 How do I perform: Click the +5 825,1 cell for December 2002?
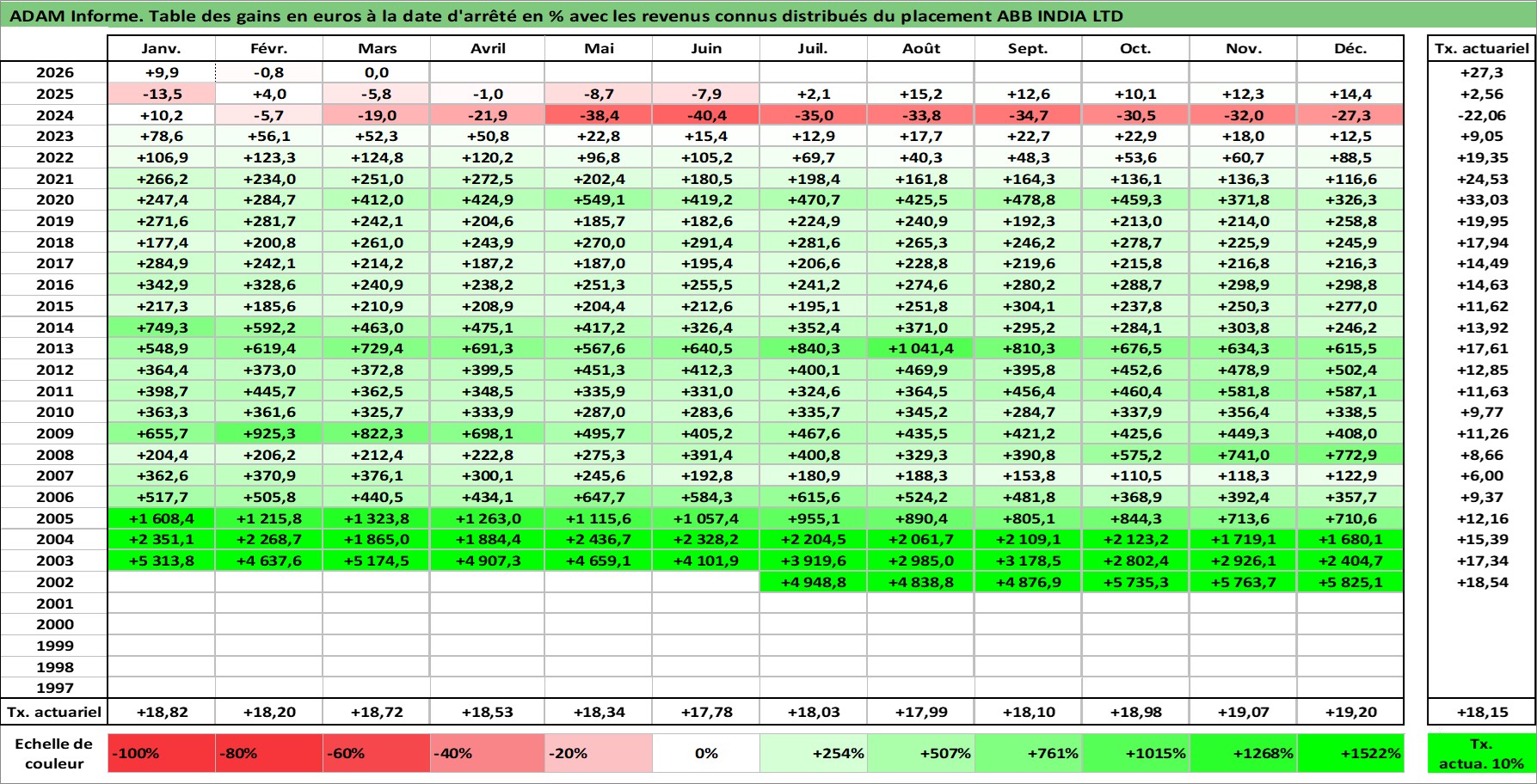(x=1350, y=582)
